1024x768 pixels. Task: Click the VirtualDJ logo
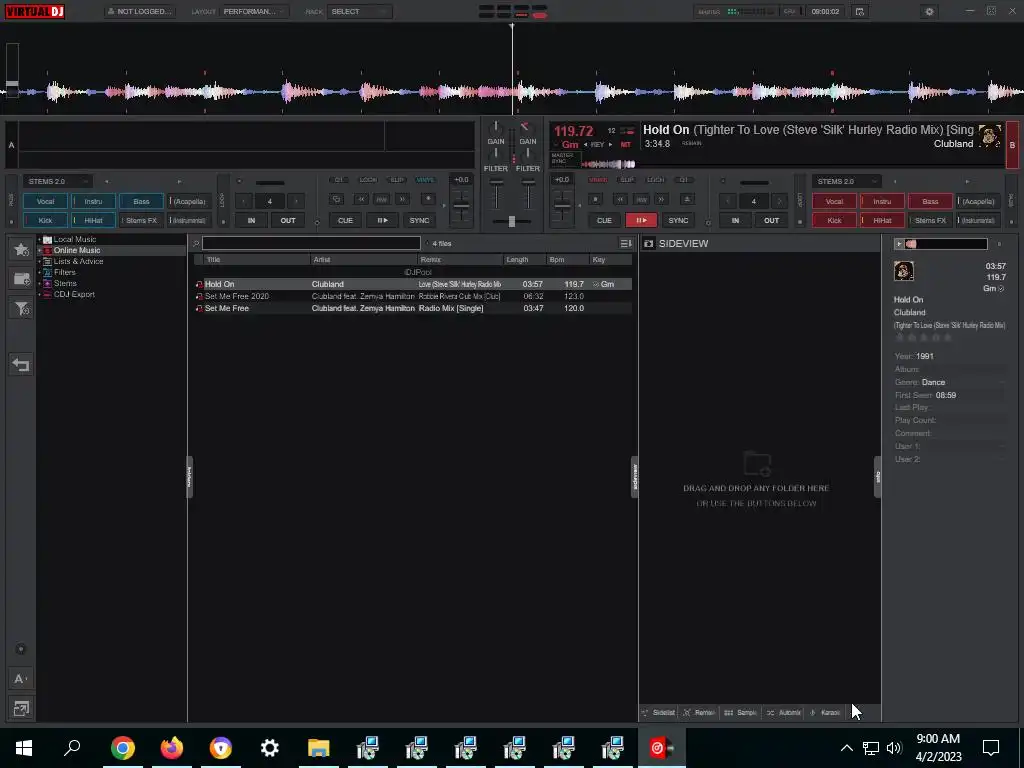pyautogui.click(x=35, y=11)
